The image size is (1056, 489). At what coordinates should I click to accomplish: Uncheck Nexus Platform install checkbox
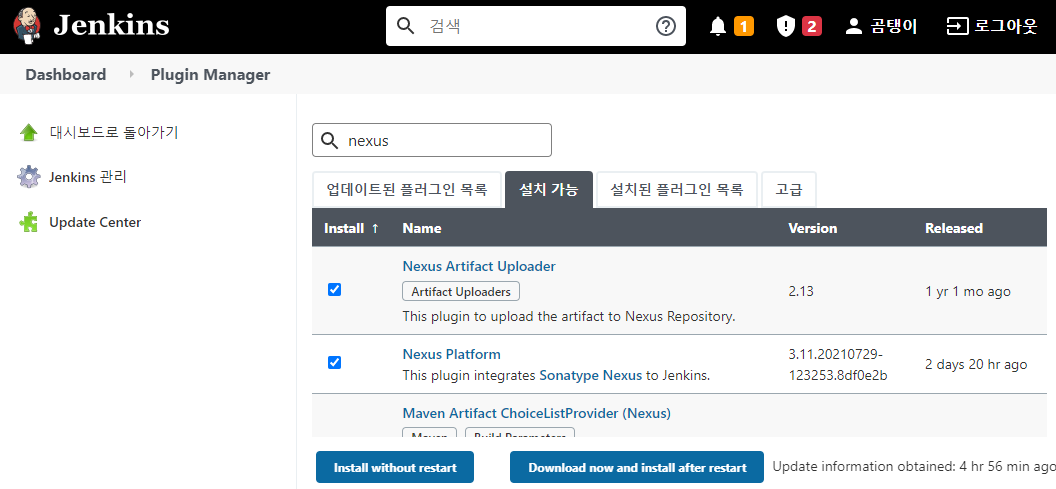click(x=334, y=363)
